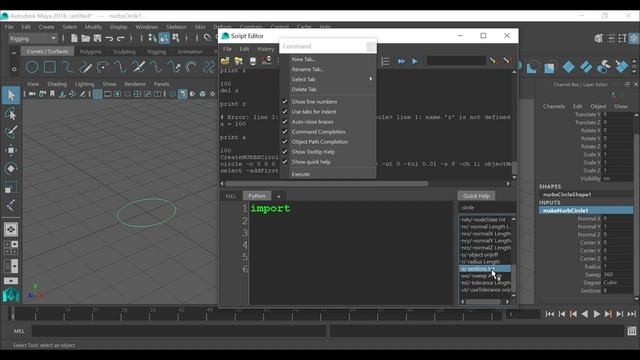Select the Scale tool in toolbox
The image size is (640, 360).
[x=11, y=187]
